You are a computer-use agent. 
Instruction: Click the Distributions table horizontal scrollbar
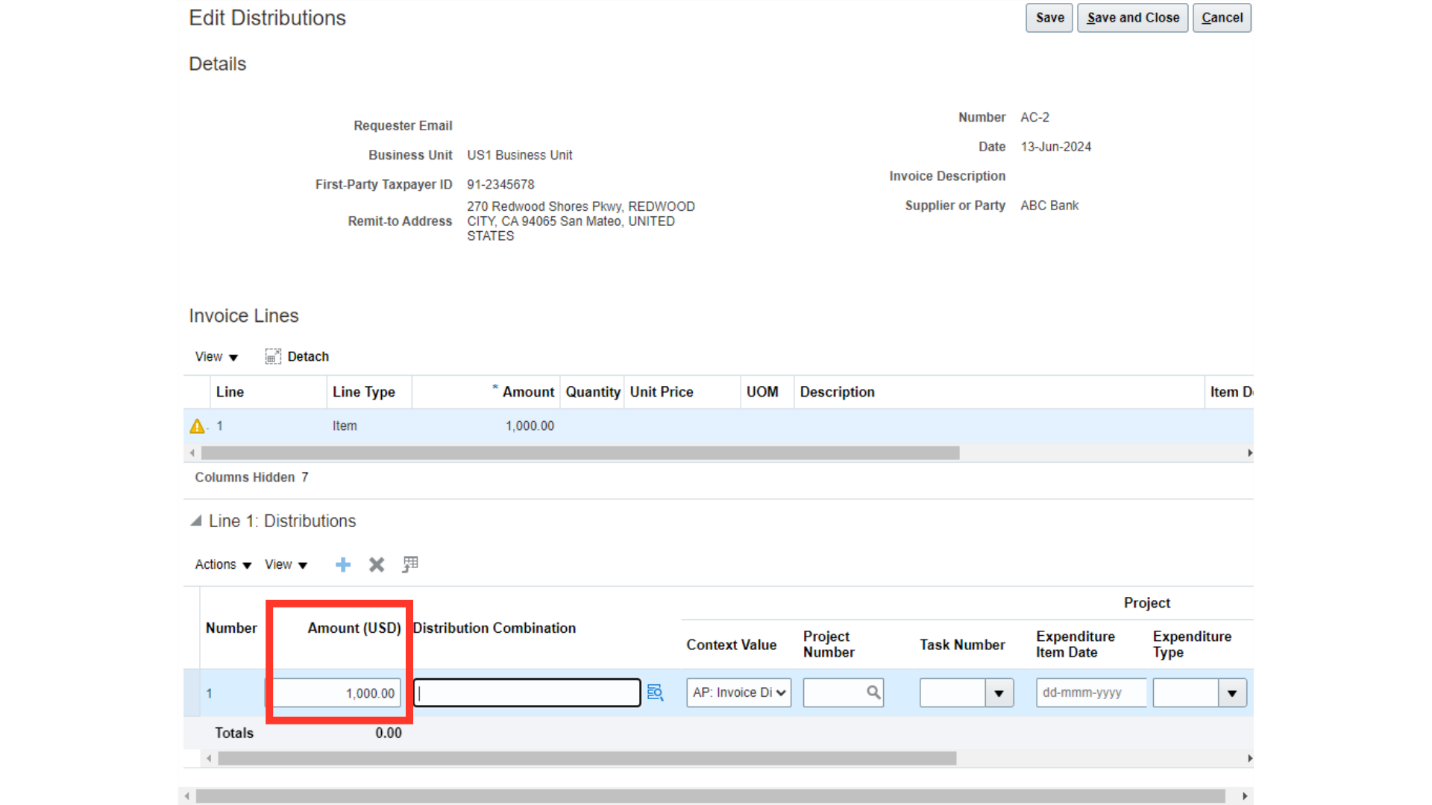click(x=587, y=759)
